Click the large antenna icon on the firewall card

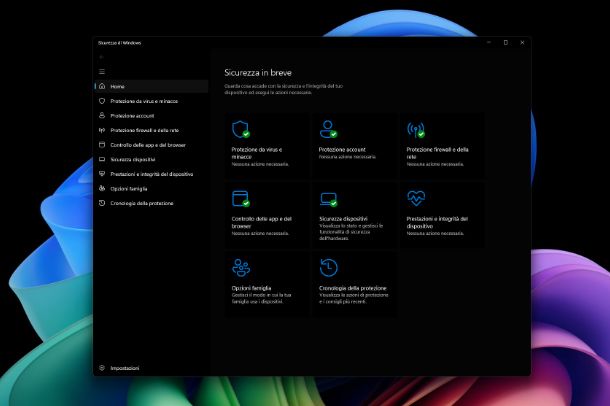(416, 130)
